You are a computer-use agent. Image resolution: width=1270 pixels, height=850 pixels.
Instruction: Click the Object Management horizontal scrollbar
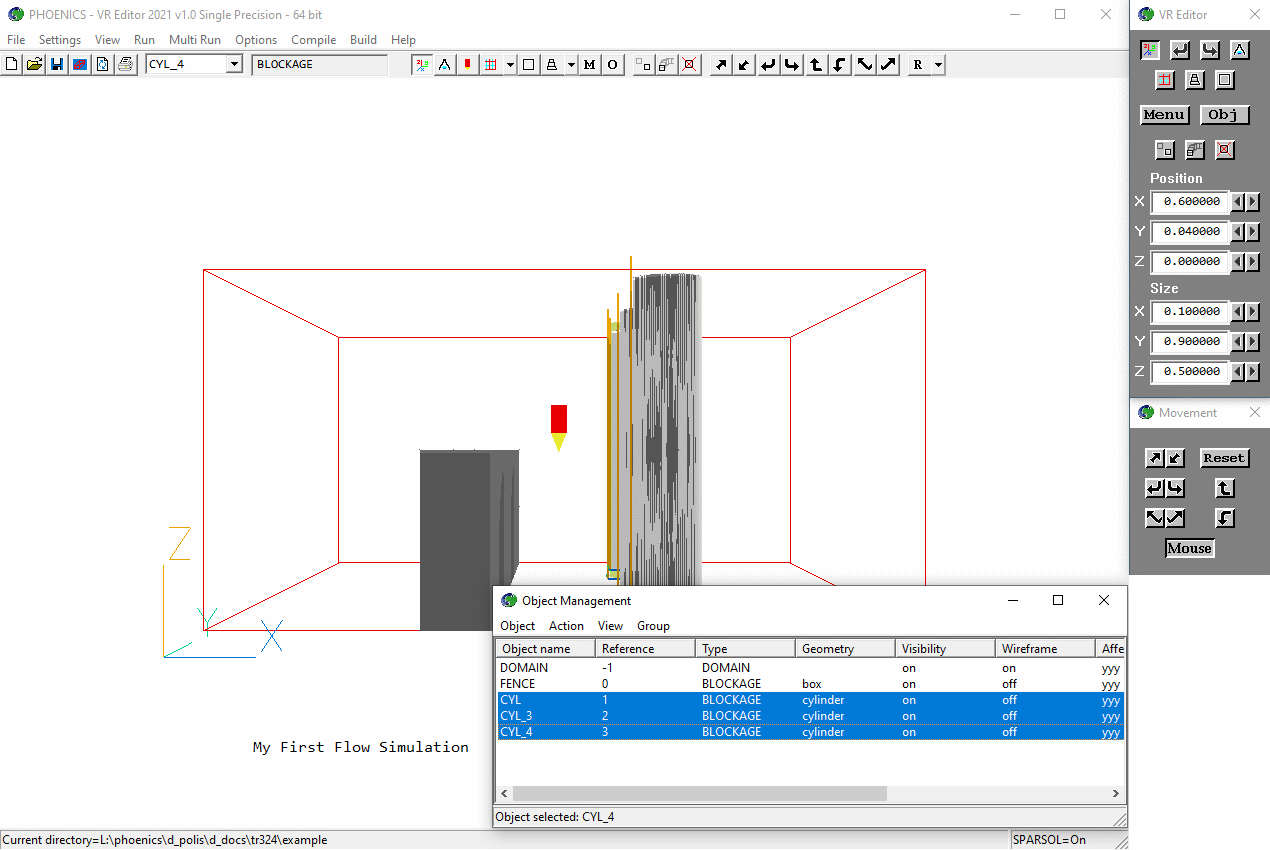click(x=700, y=794)
